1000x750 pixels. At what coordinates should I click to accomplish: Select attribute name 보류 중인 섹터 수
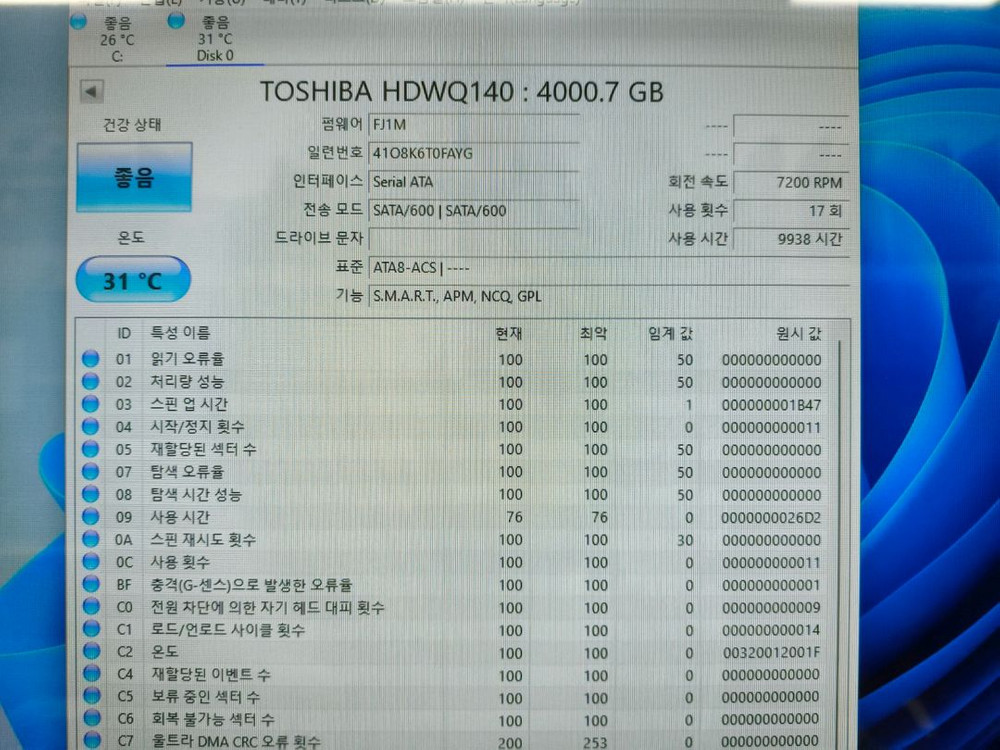pos(205,697)
